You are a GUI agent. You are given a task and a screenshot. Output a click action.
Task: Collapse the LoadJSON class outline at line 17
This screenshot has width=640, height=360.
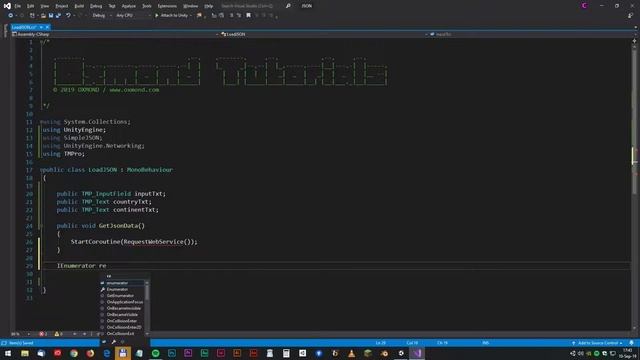(41, 170)
